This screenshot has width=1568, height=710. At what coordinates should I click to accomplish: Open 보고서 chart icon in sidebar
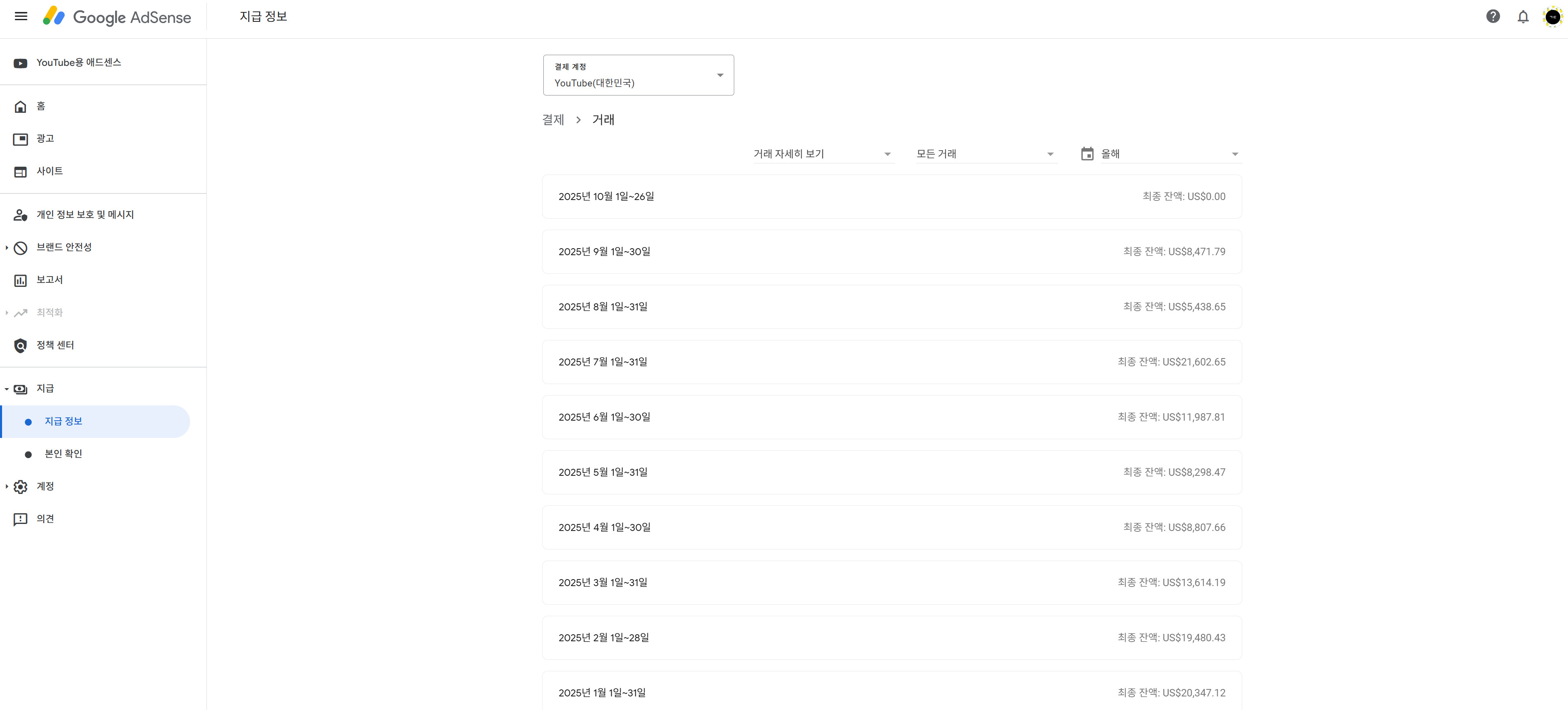[20, 280]
